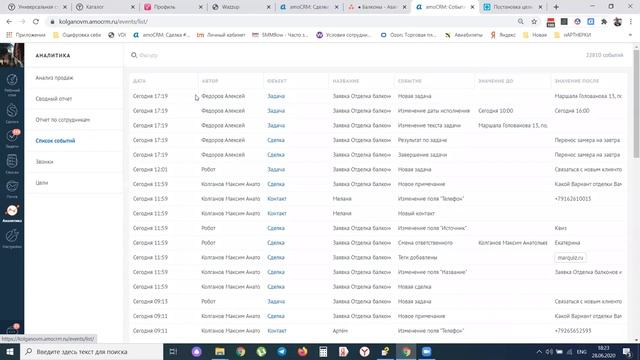640x360 pixels.
Task: Open Firefox from the taskbar
Action: pyautogui.click(x=302, y=351)
